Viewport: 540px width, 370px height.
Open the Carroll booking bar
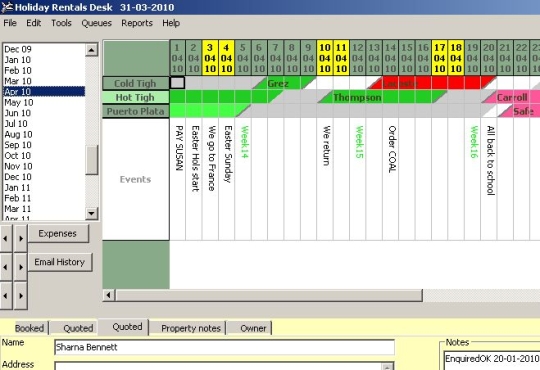coord(511,97)
